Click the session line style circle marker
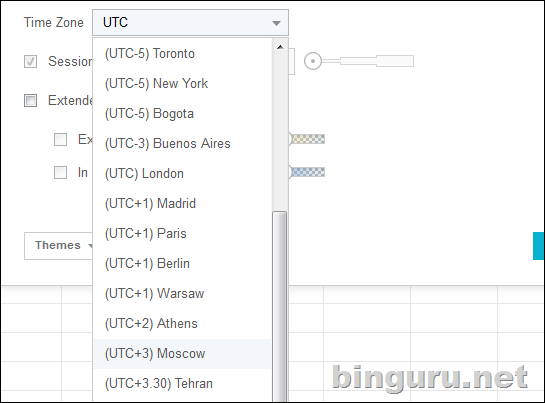This screenshot has height=403, width=545. click(313, 61)
